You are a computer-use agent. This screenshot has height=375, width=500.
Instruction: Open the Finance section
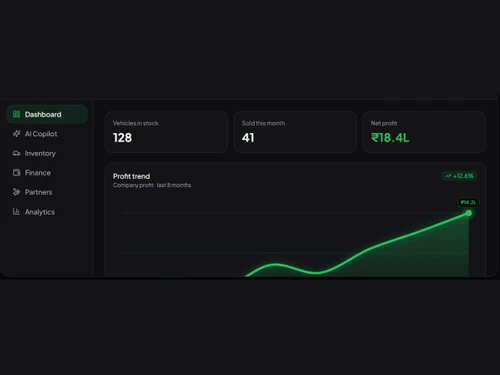point(47,173)
